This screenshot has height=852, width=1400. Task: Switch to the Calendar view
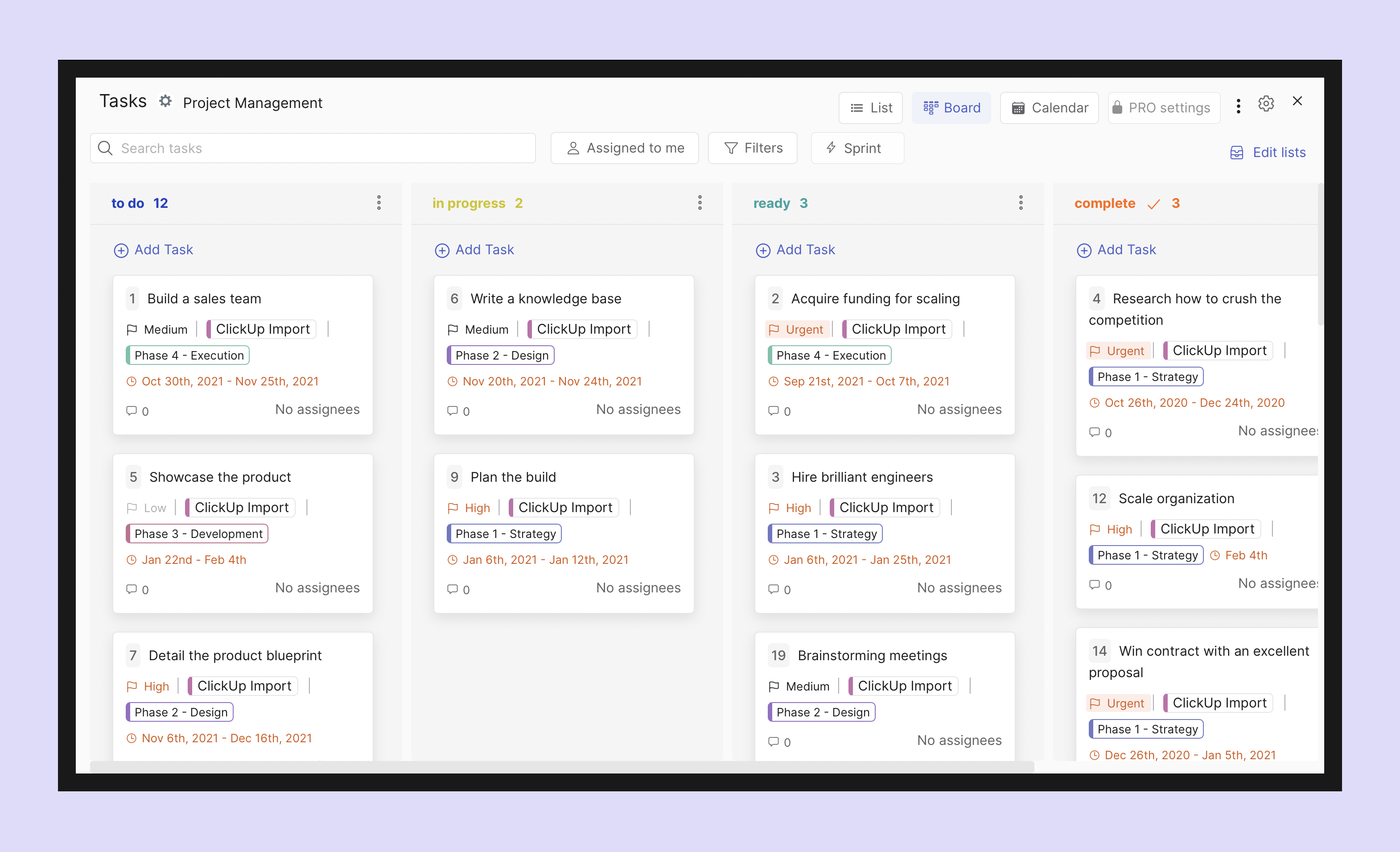(x=1050, y=108)
